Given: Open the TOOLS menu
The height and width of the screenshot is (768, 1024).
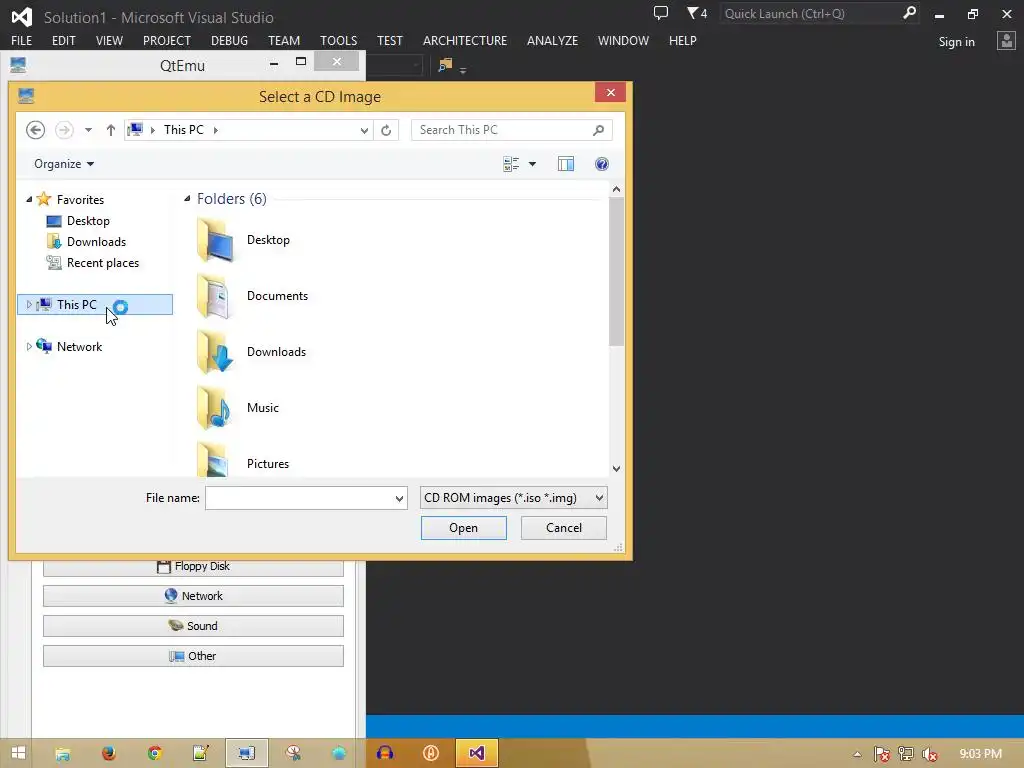Looking at the screenshot, I should [338, 40].
